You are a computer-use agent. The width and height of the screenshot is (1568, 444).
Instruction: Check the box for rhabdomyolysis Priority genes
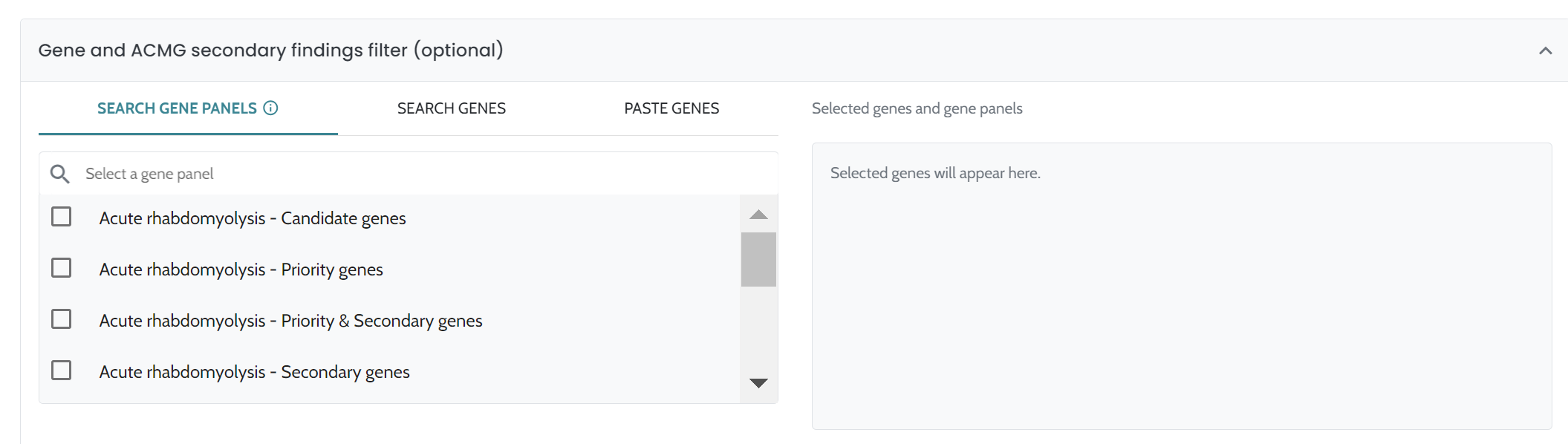pyautogui.click(x=61, y=268)
